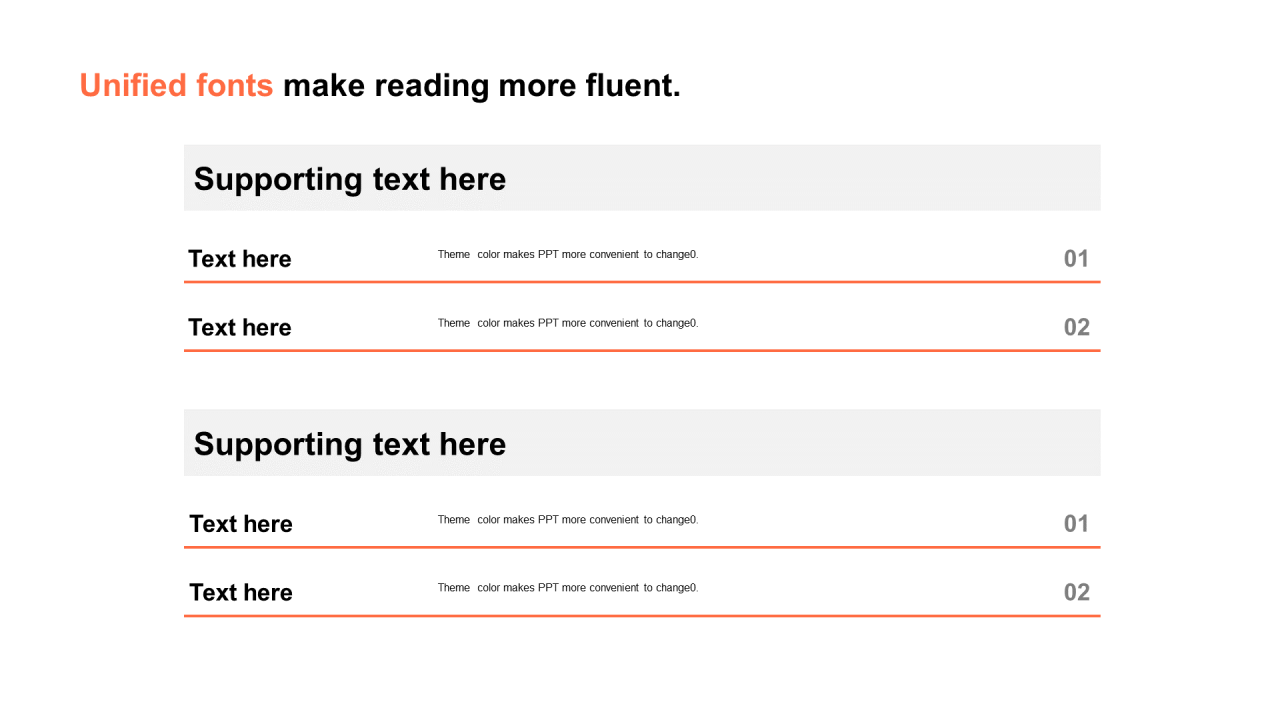The image size is (1280, 720).
Task: Select the "make reading more fluent." title text
Action: 482,86
